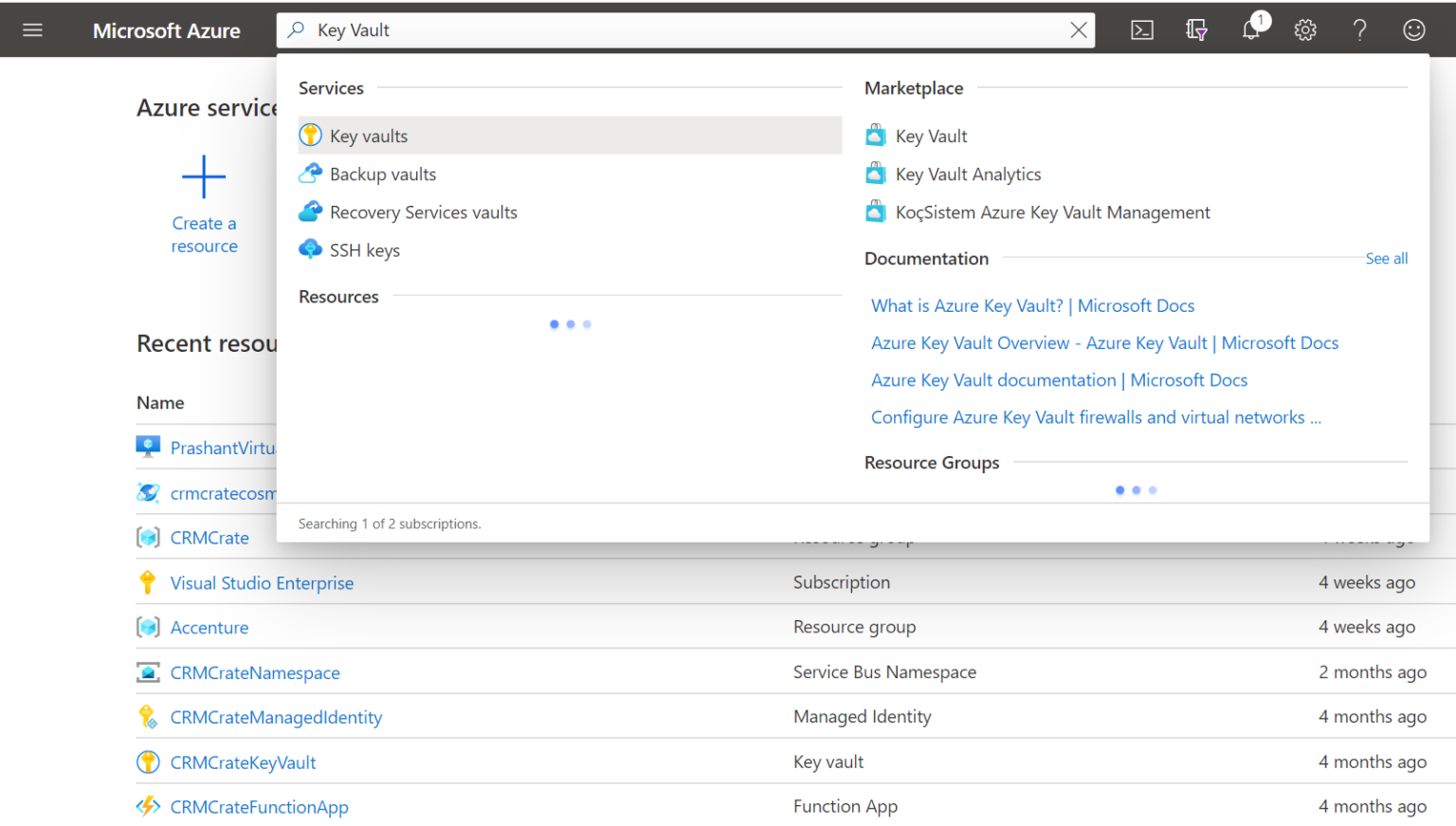Click the Service Bus namespace icon

pos(148,672)
